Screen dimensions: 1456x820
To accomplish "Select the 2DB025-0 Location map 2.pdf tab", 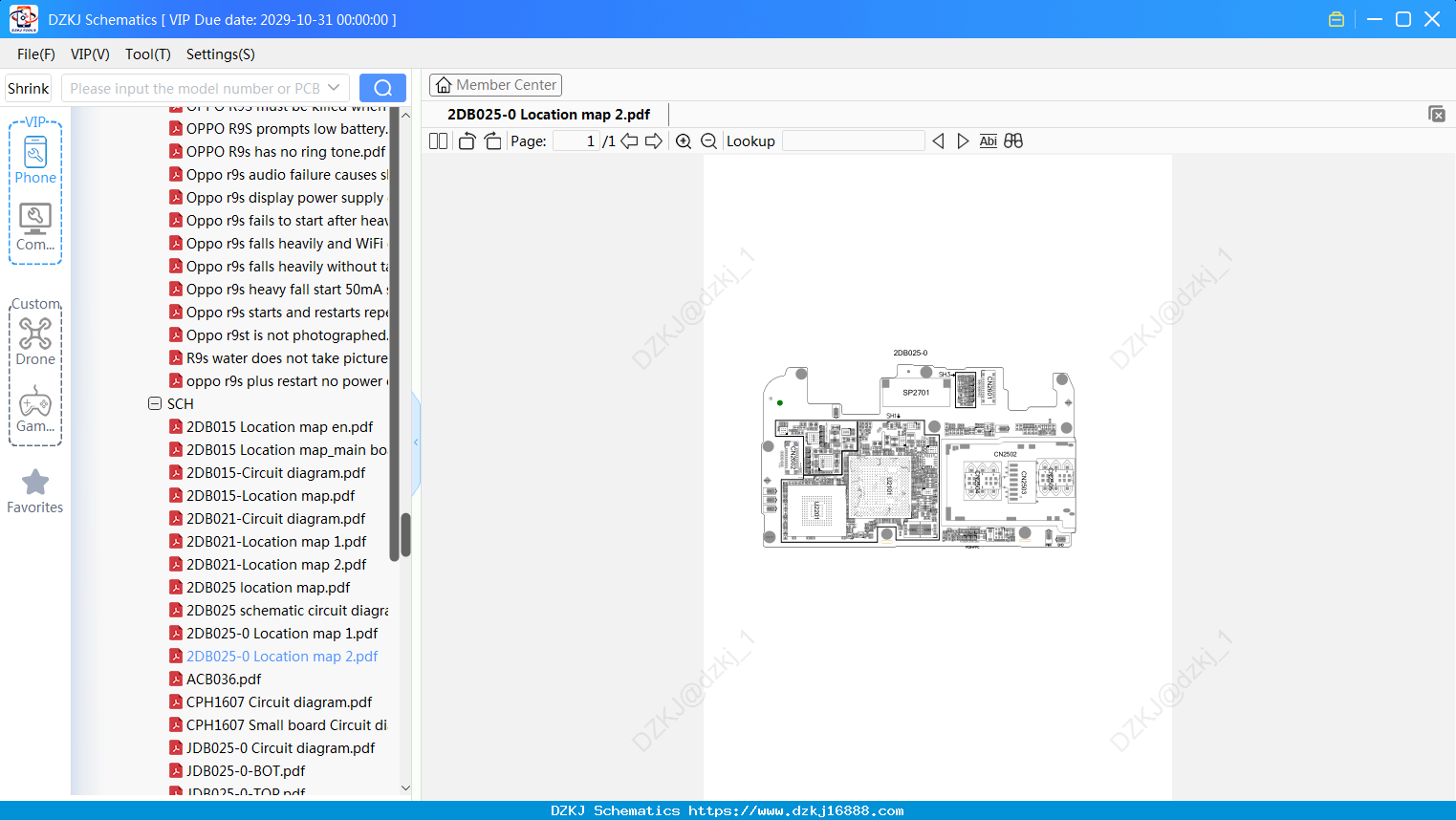I will tap(549, 115).
